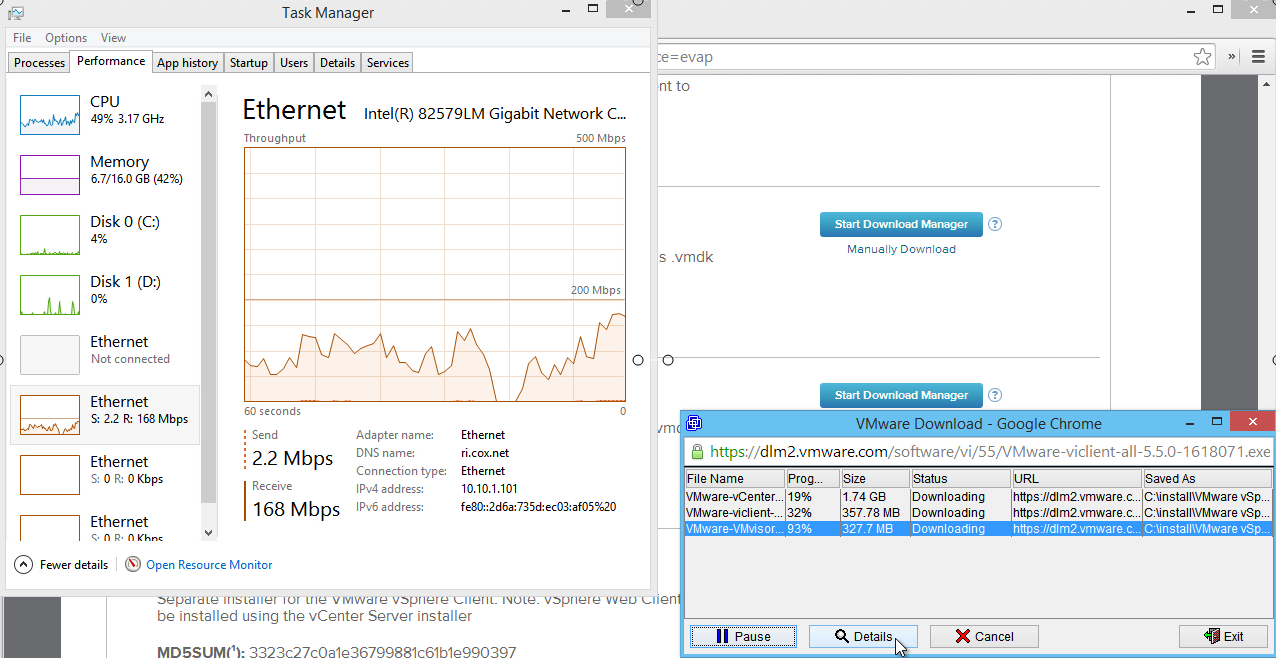The height and width of the screenshot is (658, 1276).
Task: Click the 32% progress cell
Action: [x=813, y=513]
